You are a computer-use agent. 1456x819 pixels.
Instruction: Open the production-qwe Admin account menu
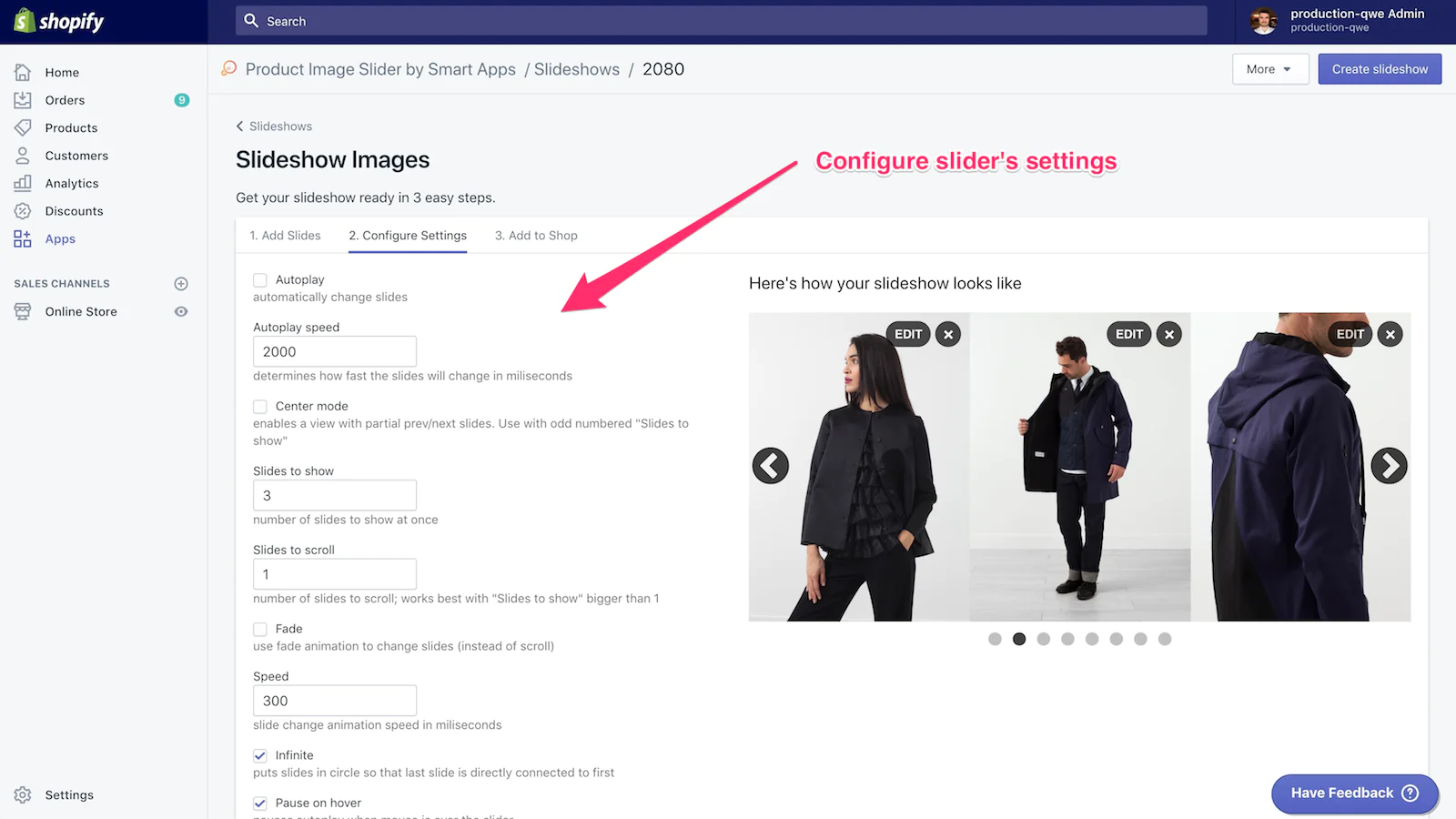click(1338, 21)
